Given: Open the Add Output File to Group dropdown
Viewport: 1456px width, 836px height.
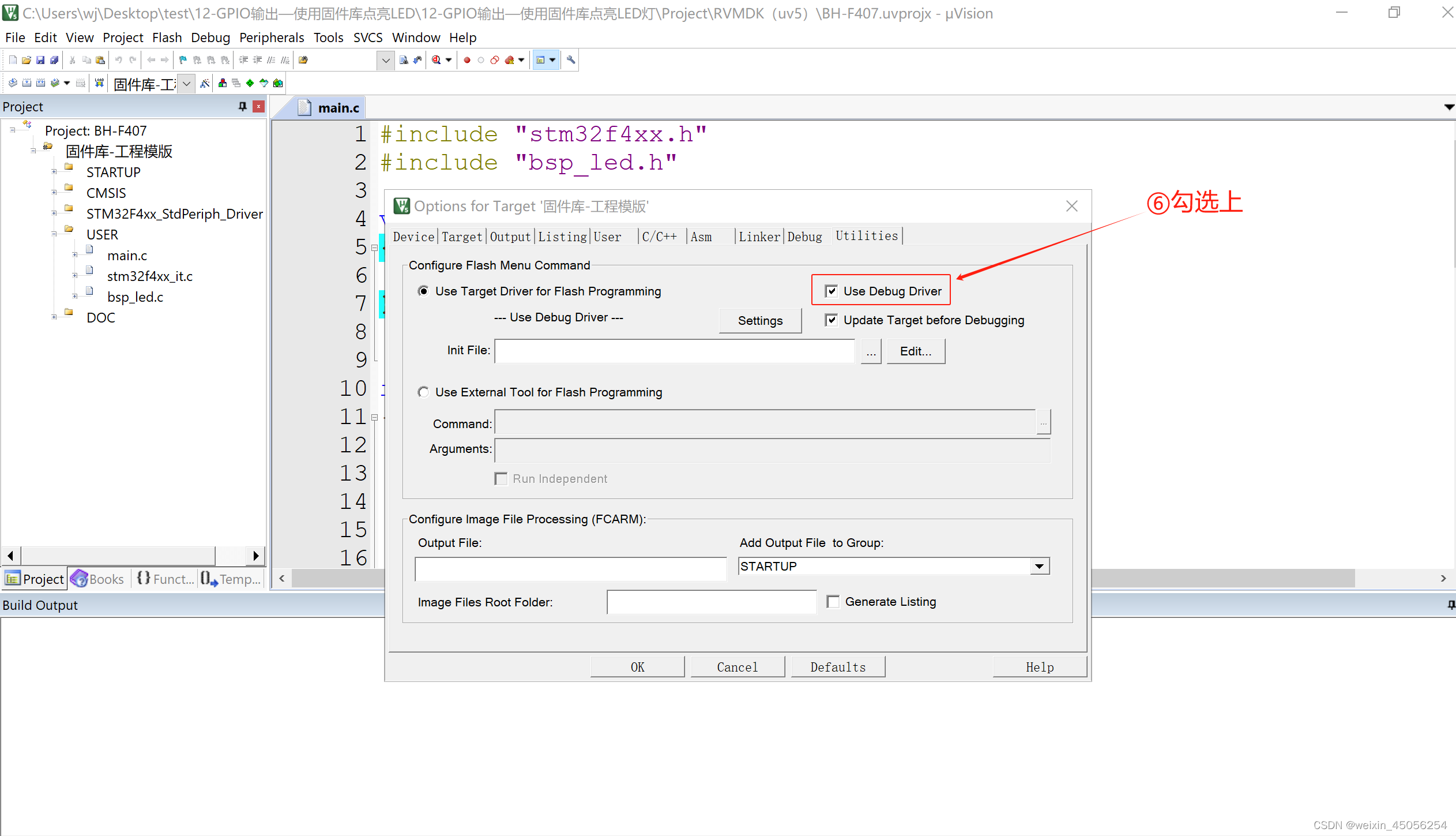Looking at the screenshot, I should [1039, 566].
